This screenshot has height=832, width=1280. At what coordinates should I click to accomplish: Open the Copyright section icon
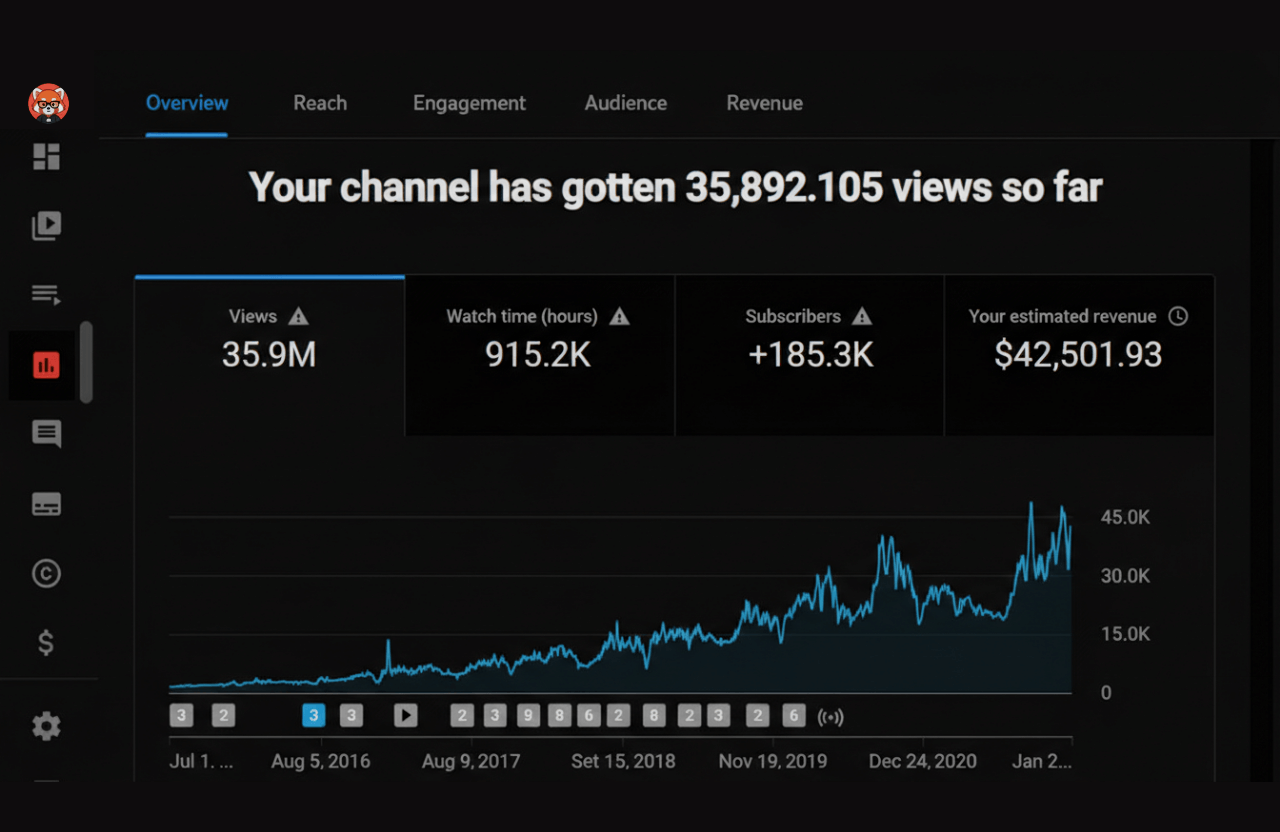click(46, 573)
